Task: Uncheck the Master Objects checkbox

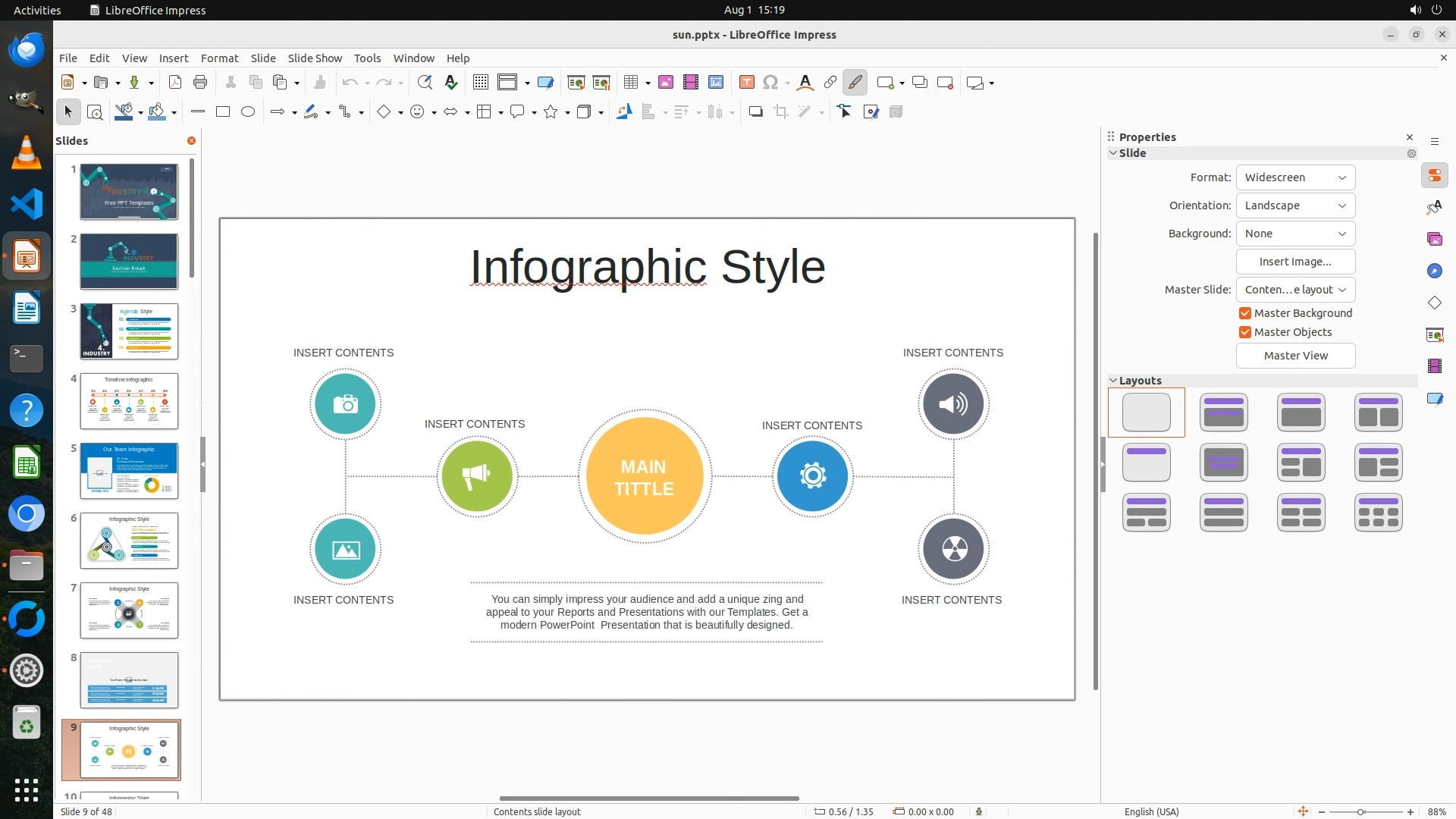Action: [x=1245, y=332]
